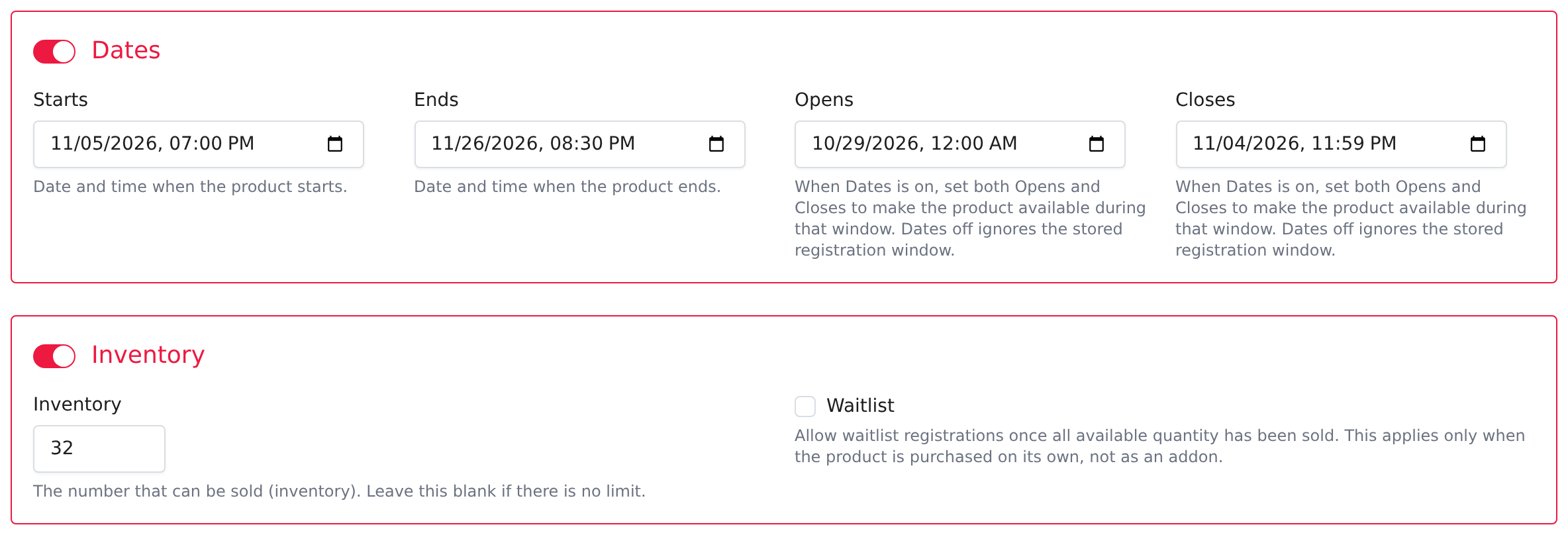Click the red Dates section heading
Screen dimensions: 1568x535
126,50
